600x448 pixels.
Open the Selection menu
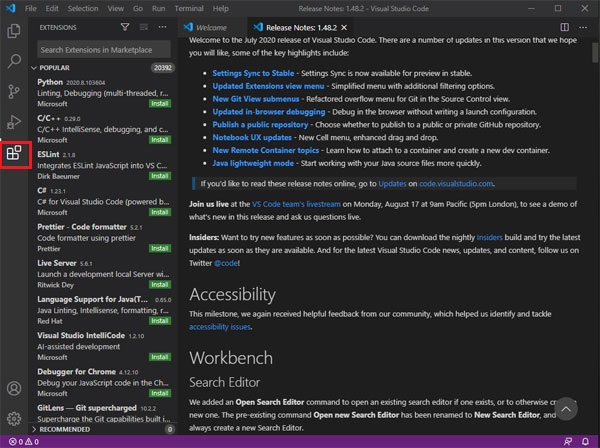[83, 8]
